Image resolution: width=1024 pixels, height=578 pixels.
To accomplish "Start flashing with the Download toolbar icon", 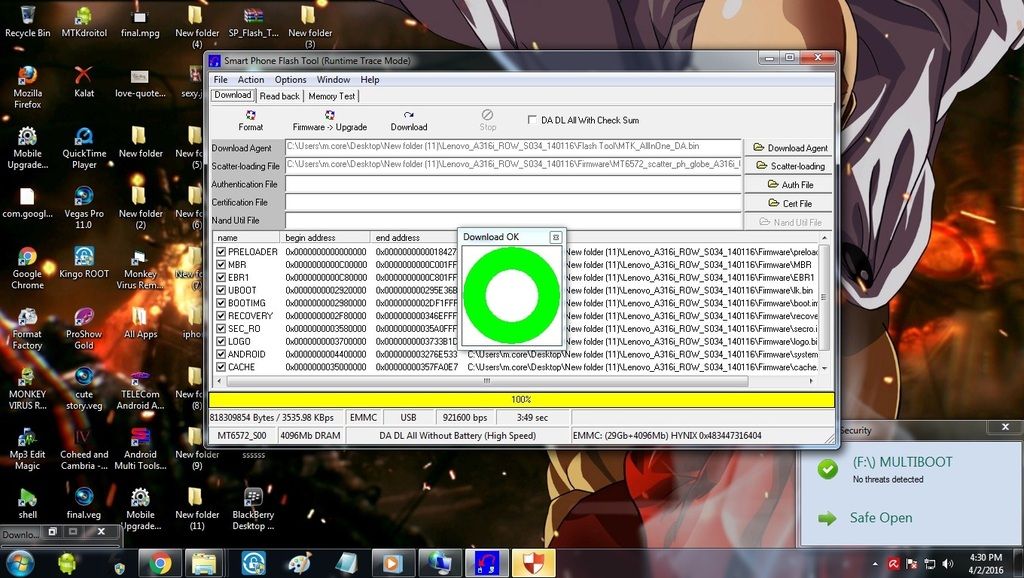I will click(x=408, y=120).
